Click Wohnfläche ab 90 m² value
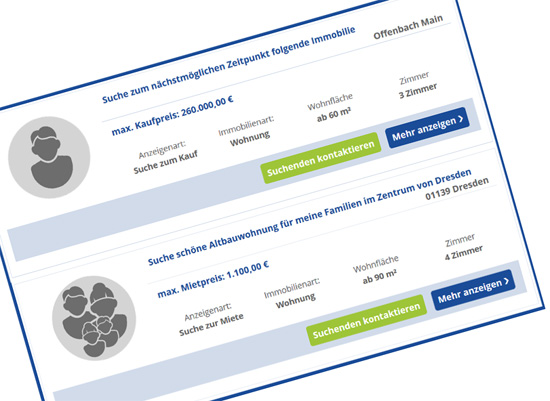Screen dimensions: 550x401 click(380, 277)
